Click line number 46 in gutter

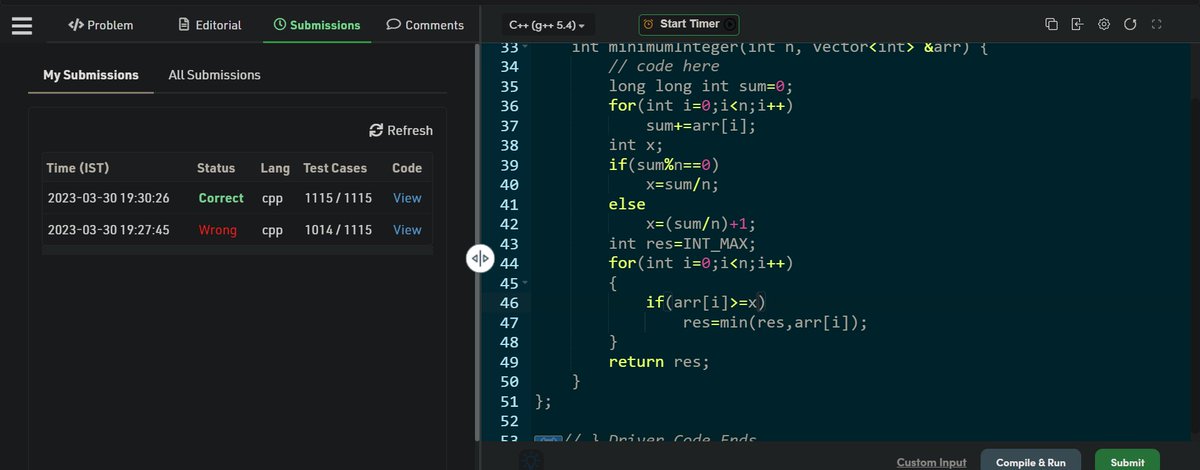508,303
